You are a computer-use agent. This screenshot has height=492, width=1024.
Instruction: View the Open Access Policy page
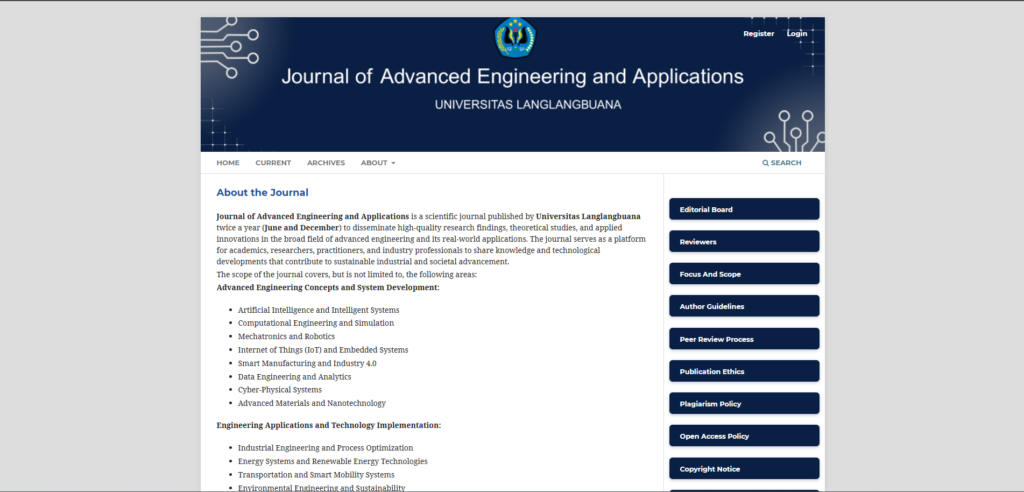tap(743, 436)
